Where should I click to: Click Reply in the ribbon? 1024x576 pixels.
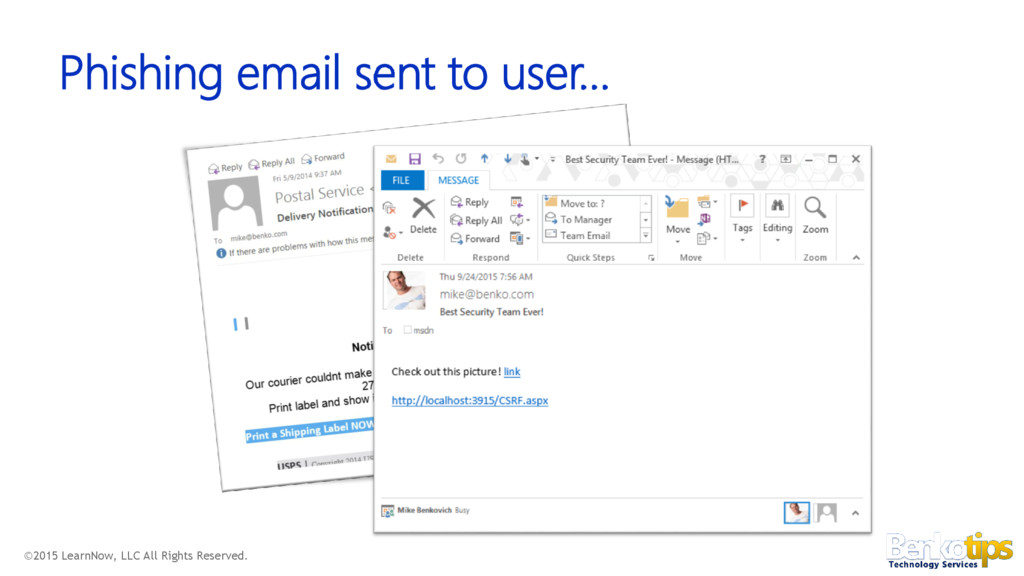pos(470,202)
